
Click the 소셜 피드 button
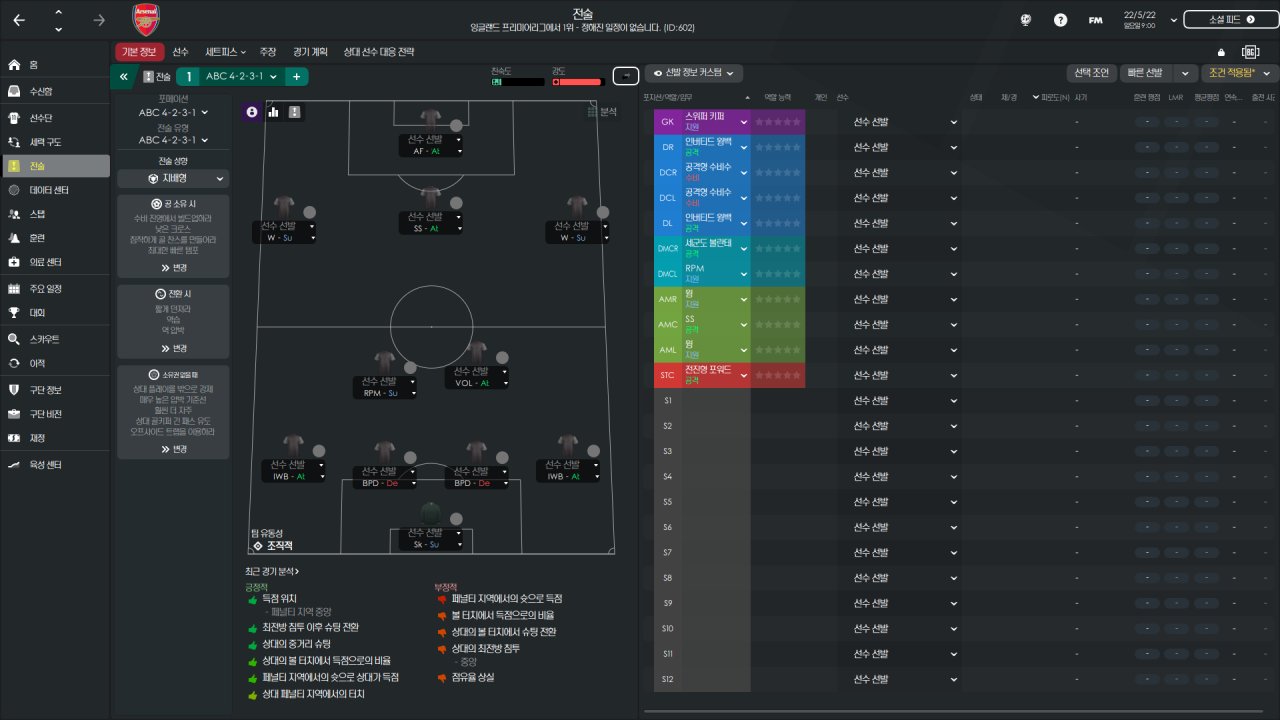pyautogui.click(x=1231, y=20)
